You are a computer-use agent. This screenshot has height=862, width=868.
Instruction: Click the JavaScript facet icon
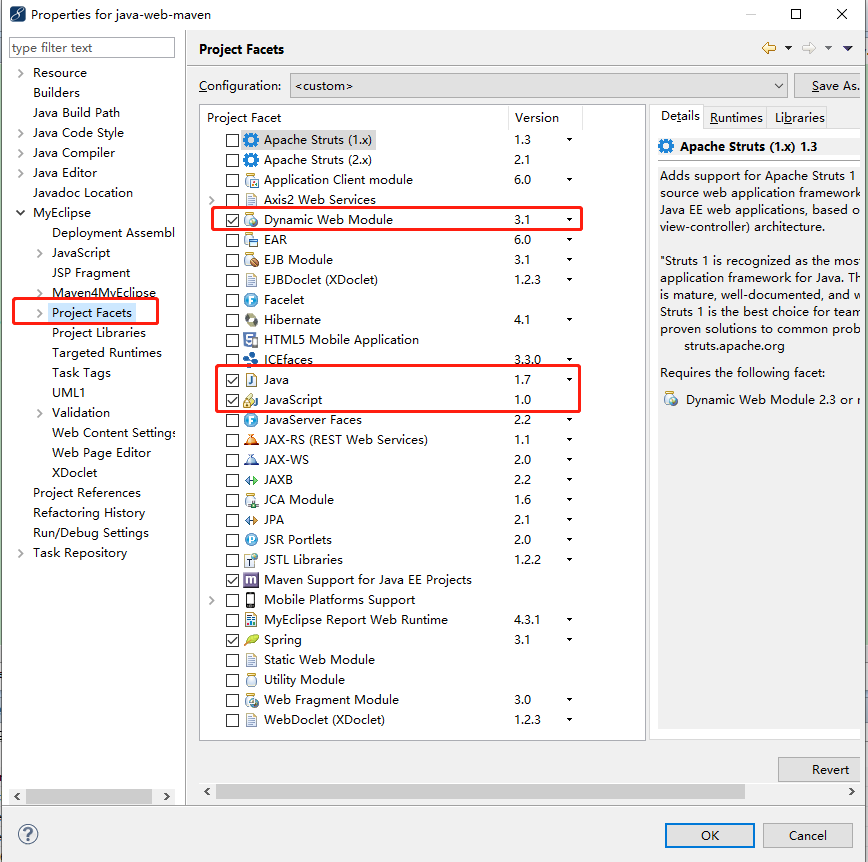[251, 400]
